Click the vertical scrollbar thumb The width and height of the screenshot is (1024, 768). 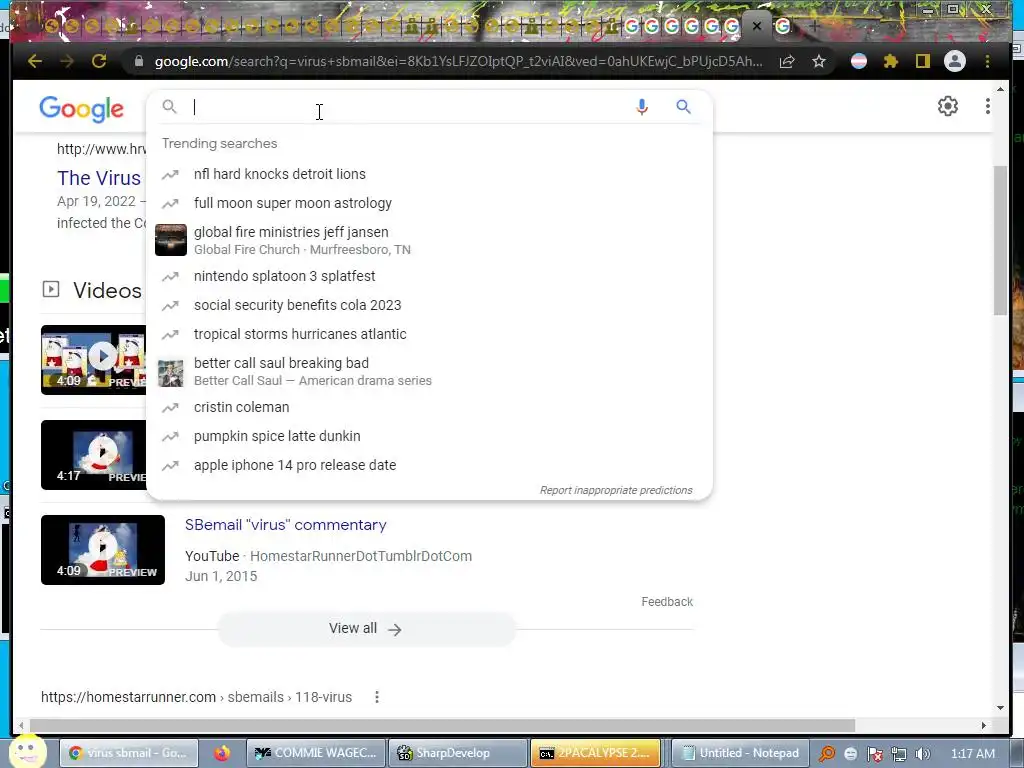click(x=1000, y=240)
